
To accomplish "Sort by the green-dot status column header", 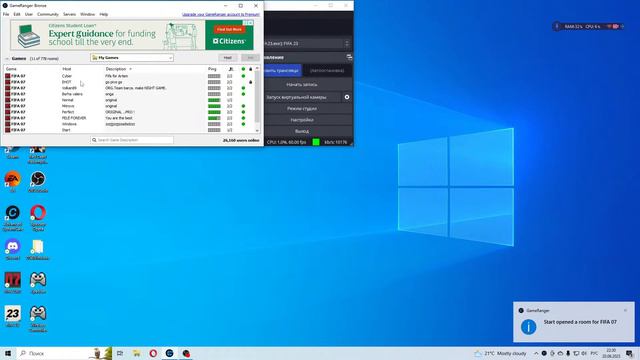I will (243, 69).
